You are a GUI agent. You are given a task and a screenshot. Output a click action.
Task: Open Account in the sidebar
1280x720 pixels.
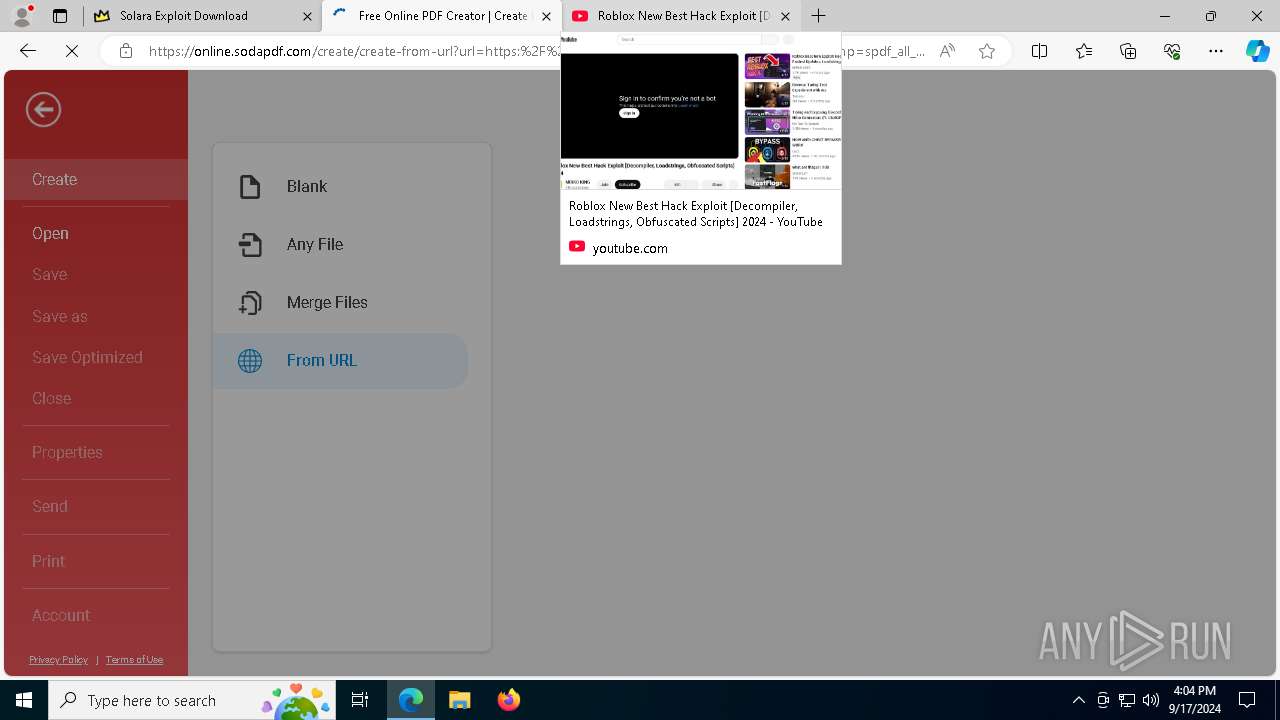[60, 615]
